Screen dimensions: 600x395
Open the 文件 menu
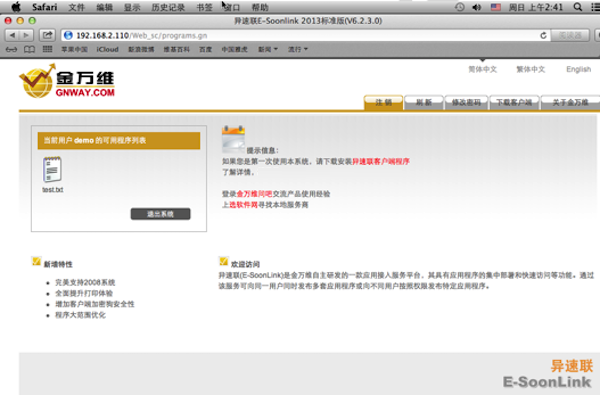[x=77, y=7]
